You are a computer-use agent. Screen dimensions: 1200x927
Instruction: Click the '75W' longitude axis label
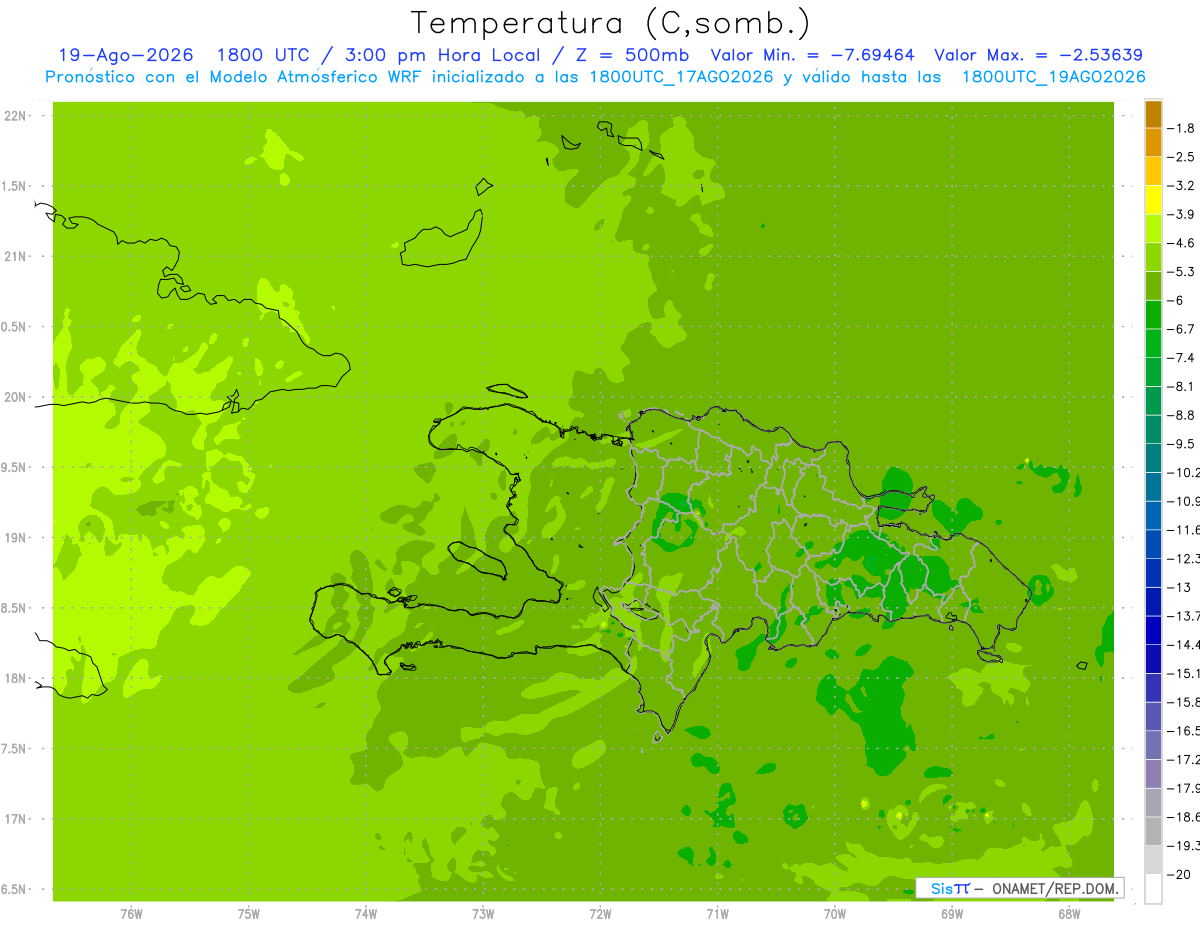(249, 914)
